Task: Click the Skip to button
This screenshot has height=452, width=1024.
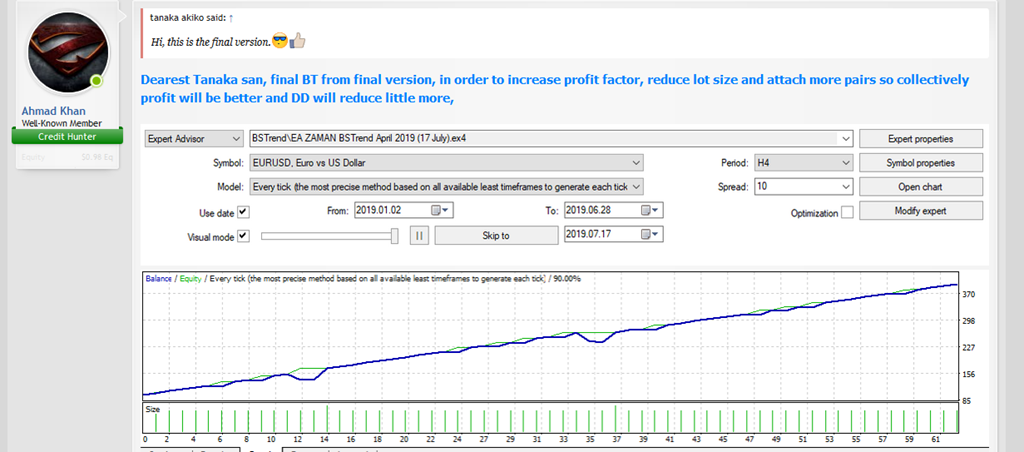Action: point(496,236)
